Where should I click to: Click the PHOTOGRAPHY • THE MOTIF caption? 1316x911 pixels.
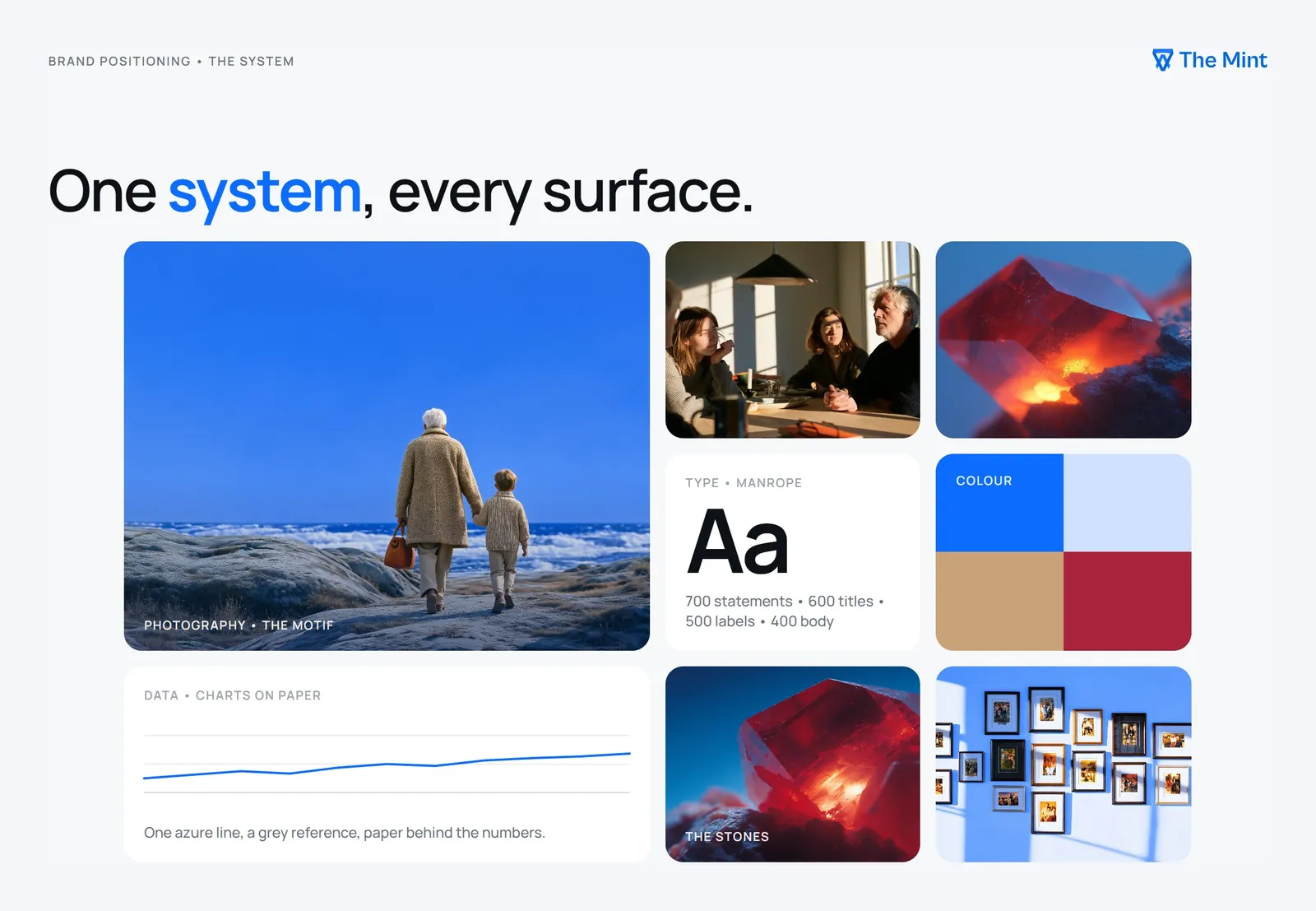239,625
